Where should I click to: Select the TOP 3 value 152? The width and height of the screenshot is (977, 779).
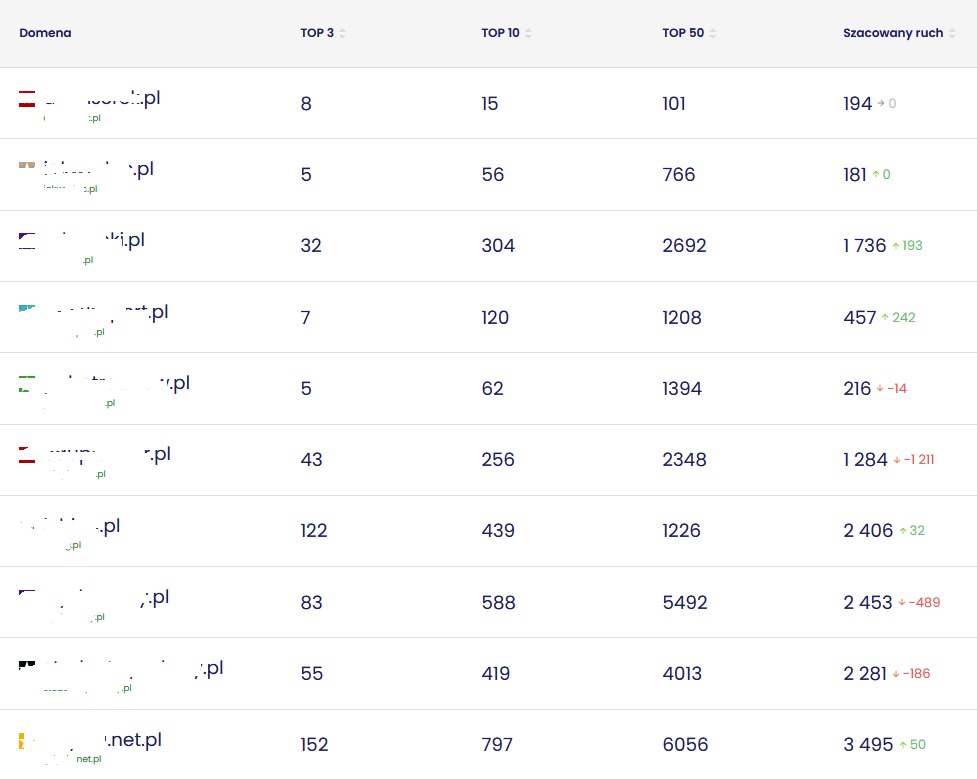click(x=314, y=745)
